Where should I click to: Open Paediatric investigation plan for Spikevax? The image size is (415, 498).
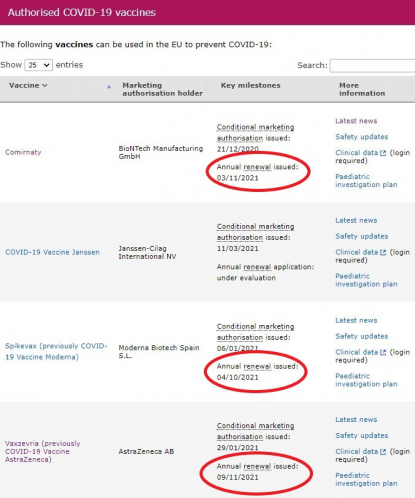[x=366, y=380]
